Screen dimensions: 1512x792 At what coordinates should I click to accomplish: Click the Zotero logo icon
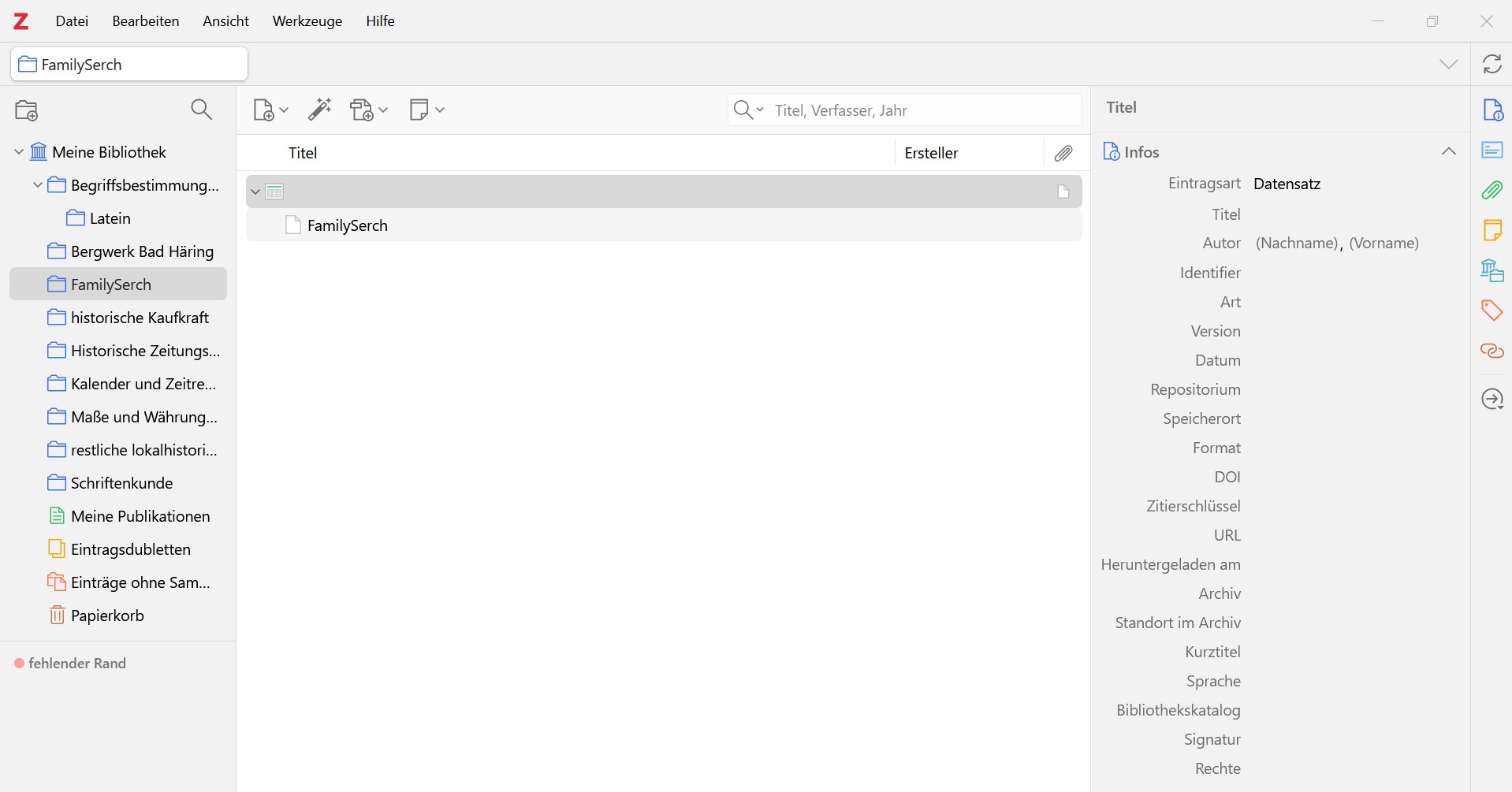coord(21,21)
